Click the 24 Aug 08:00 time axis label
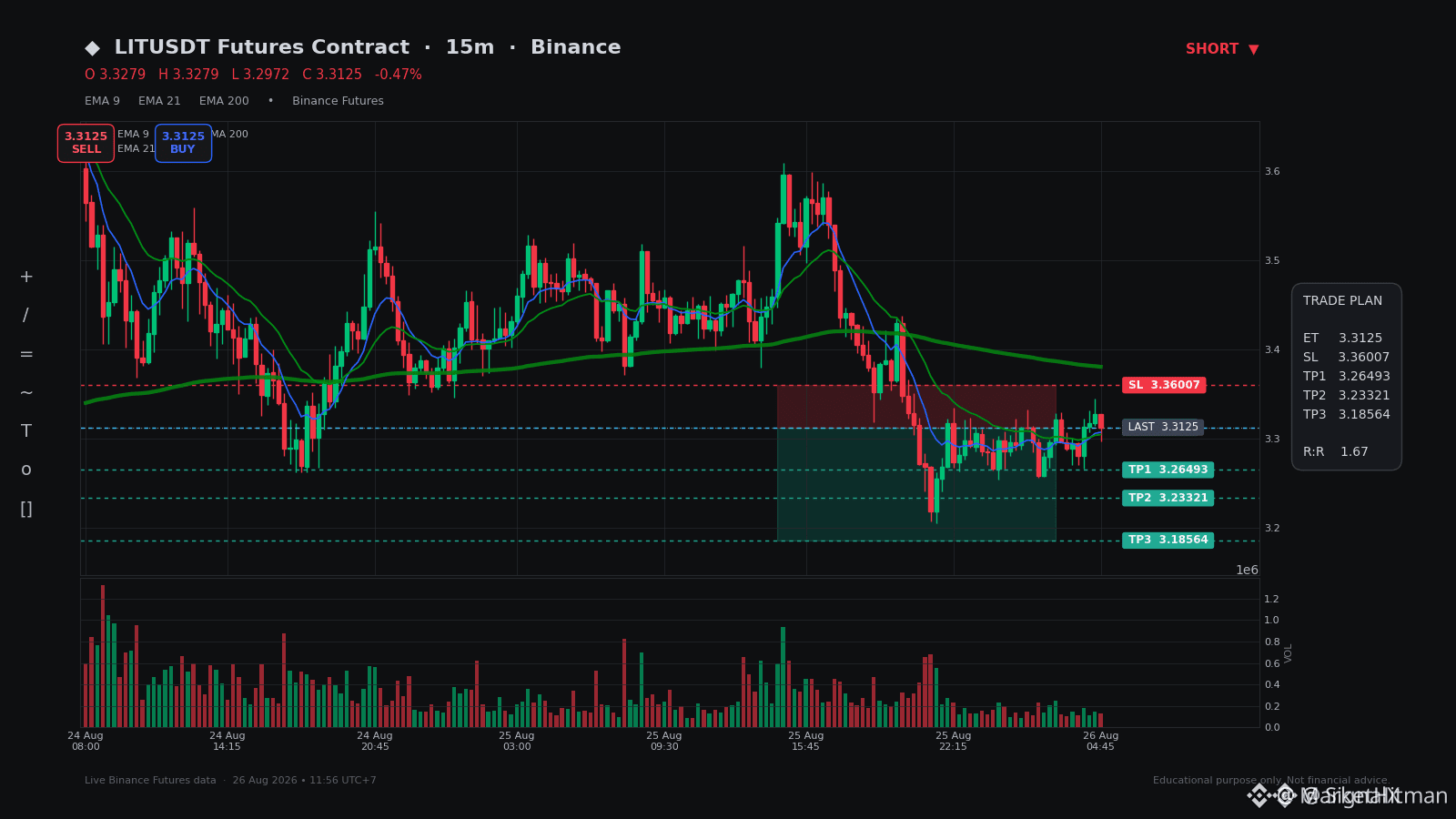Screen dimensions: 1456x819 click(86, 742)
